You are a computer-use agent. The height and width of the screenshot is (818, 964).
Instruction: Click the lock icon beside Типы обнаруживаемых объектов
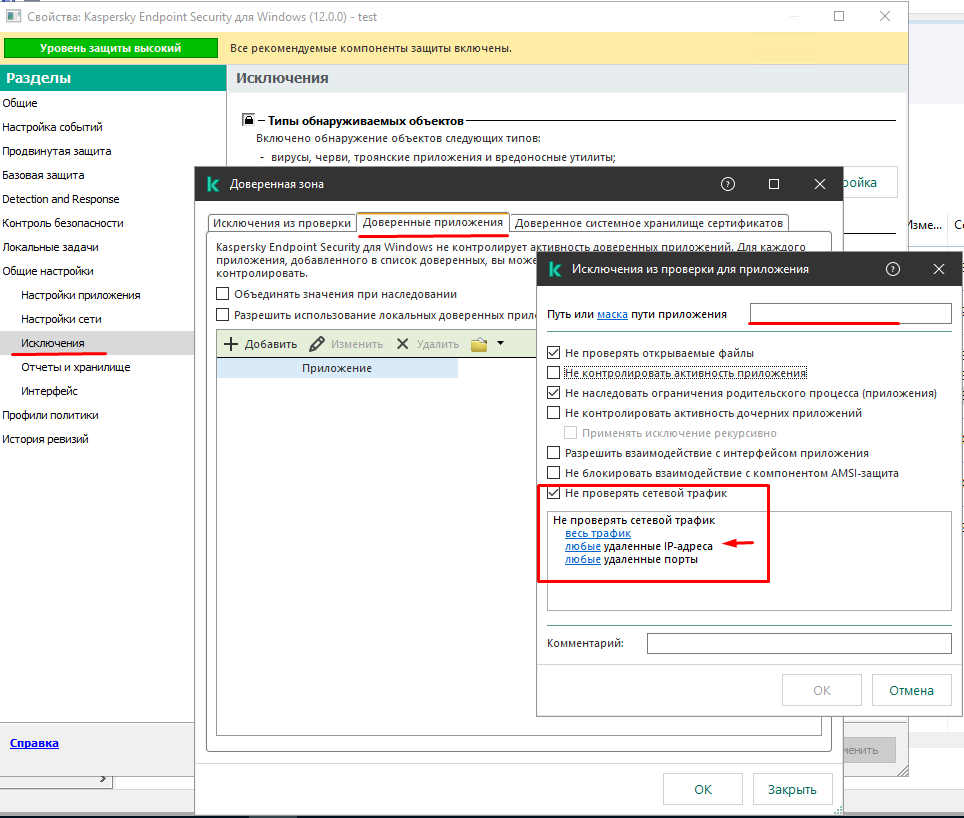coord(248,120)
